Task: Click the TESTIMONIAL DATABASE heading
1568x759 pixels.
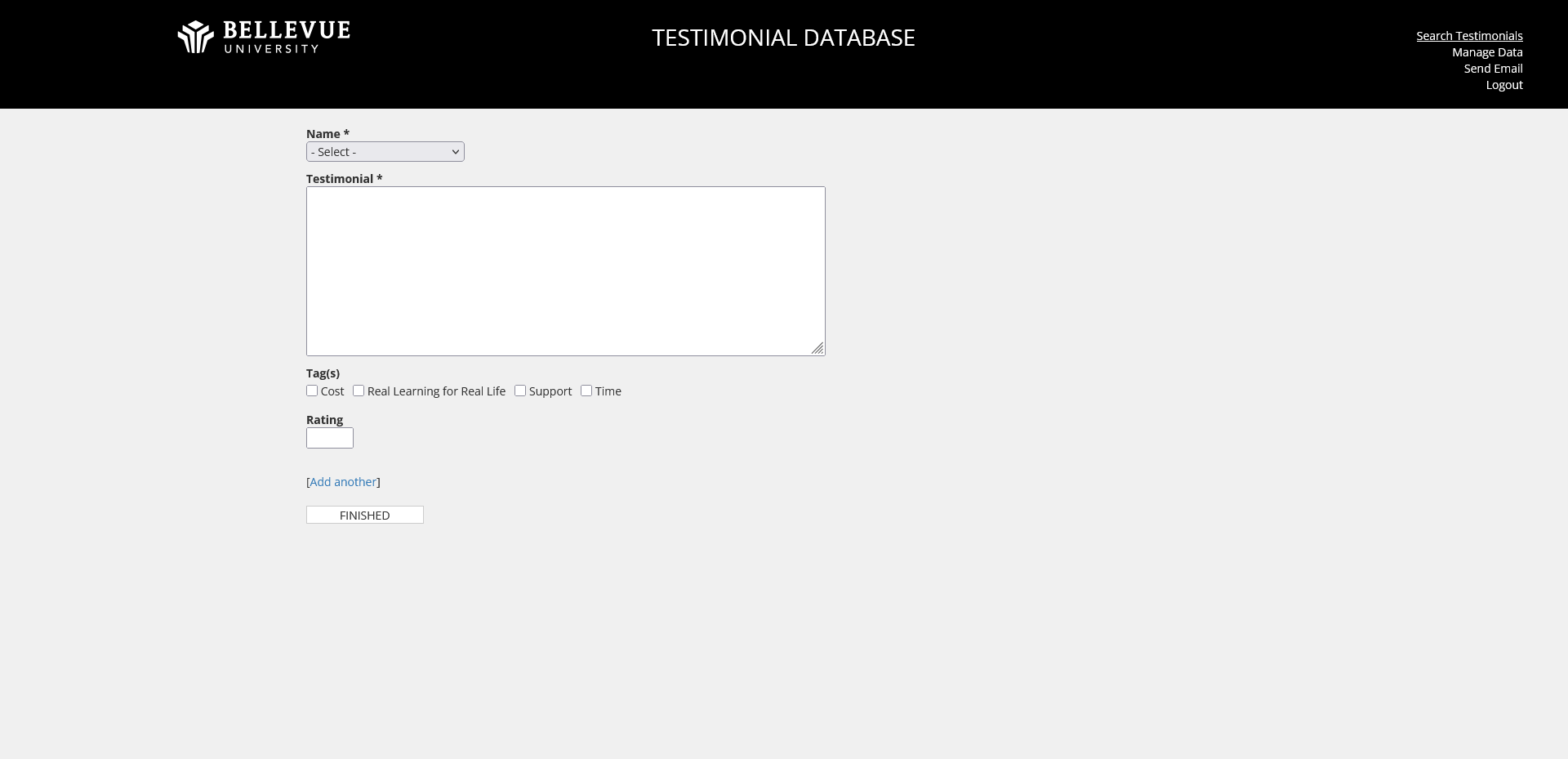Action: (x=783, y=37)
